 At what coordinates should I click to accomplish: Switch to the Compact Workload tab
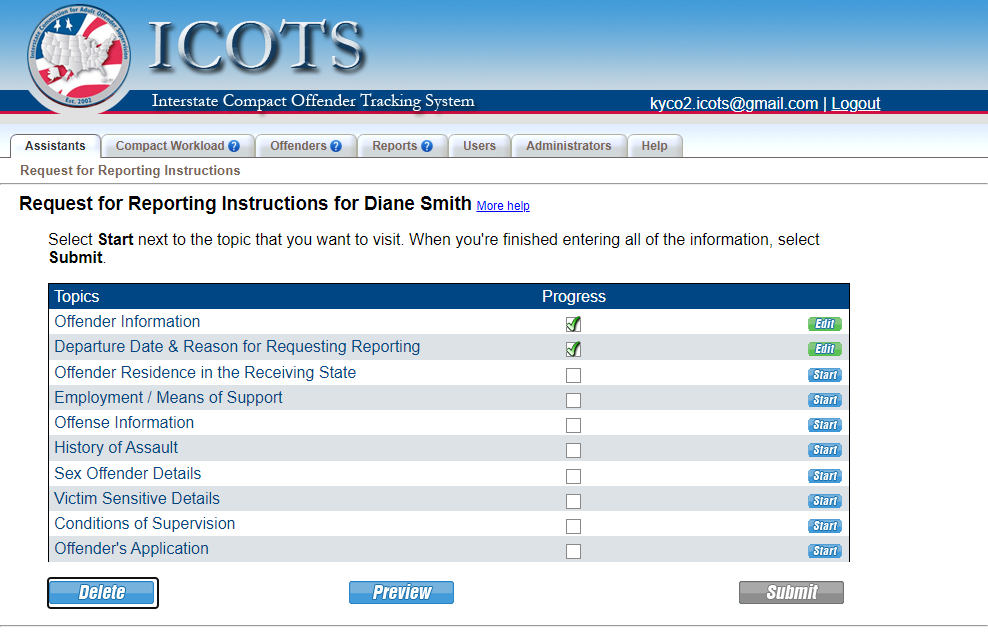(178, 146)
